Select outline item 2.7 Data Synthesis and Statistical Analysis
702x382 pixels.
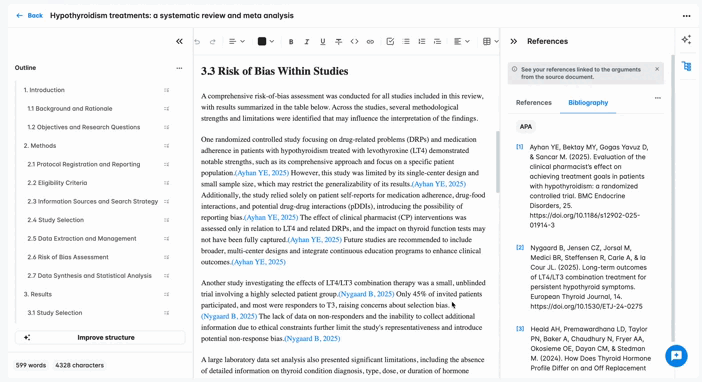pyautogui.click(x=89, y=276)
